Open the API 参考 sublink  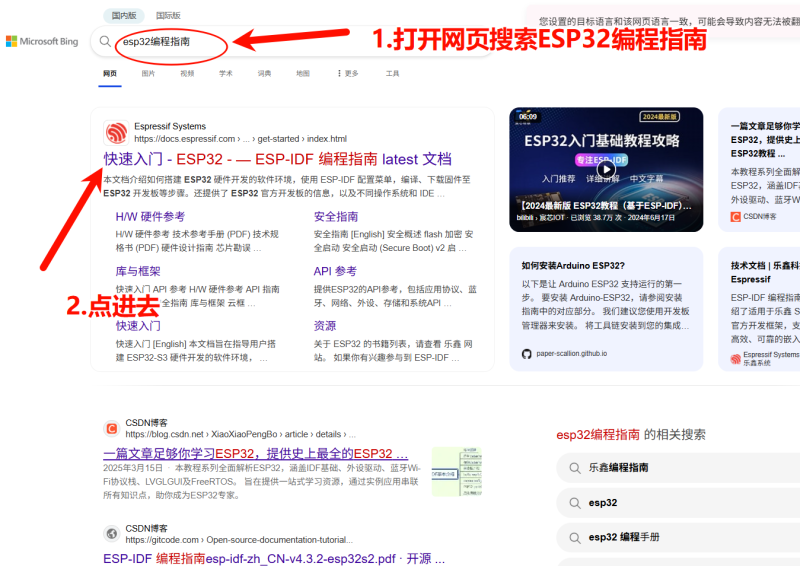tap(335, 272)
